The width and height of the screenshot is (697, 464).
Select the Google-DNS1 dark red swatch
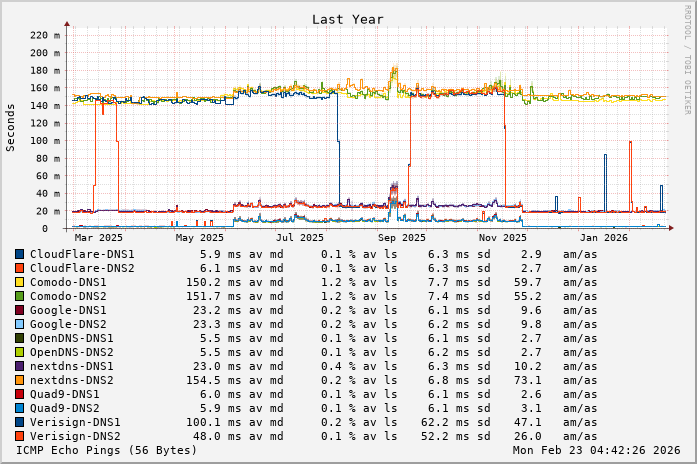[x=19, y=311]
